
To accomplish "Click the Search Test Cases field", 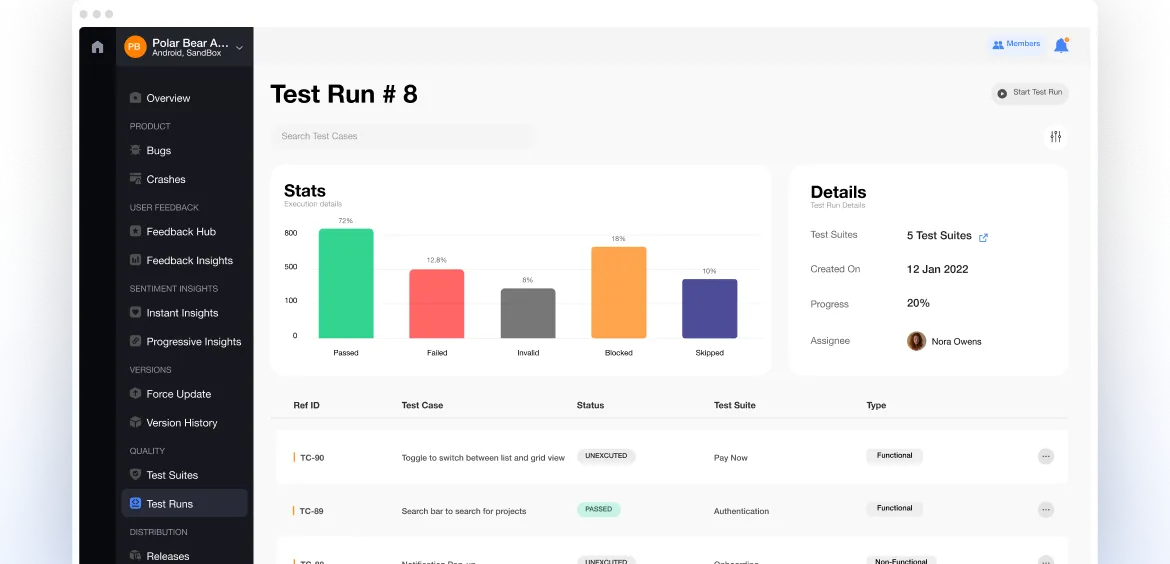I will pyautogui.click(x=402, y=136).
